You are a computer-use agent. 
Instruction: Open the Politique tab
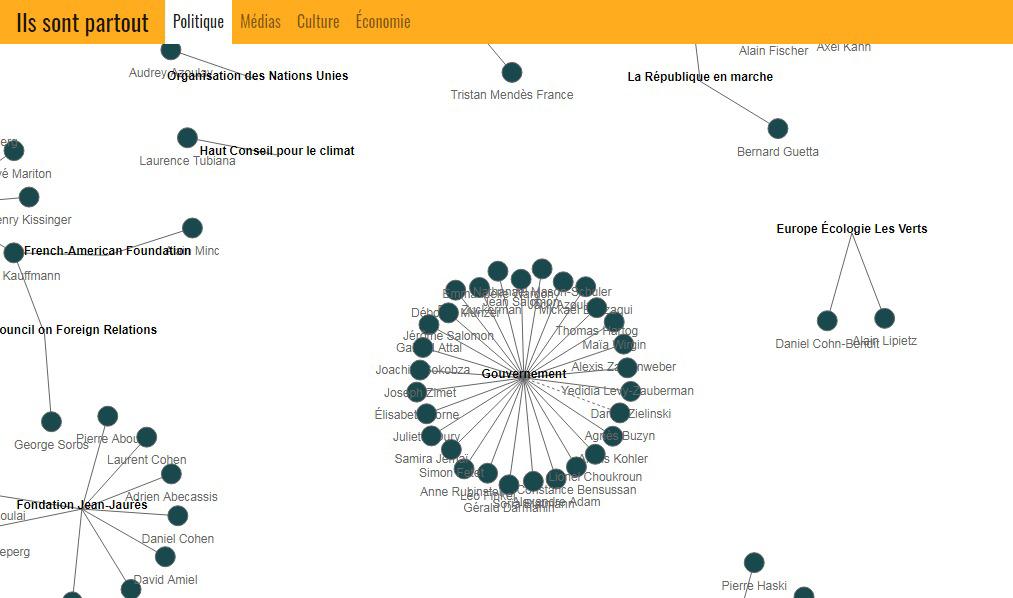pyautogui.click(x=198, y=22)
